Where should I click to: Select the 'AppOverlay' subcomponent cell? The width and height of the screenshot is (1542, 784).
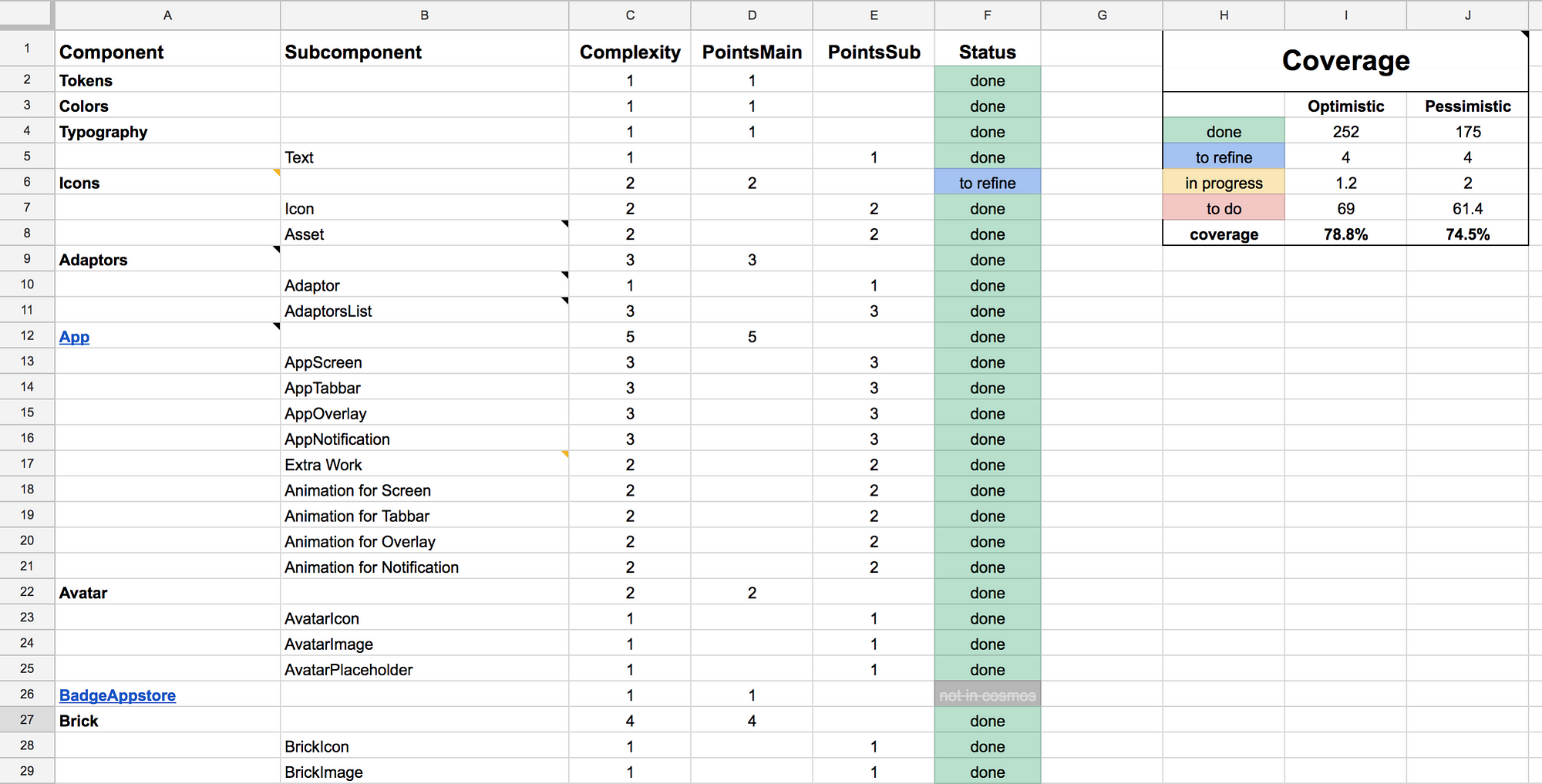(x=425, y=412)
